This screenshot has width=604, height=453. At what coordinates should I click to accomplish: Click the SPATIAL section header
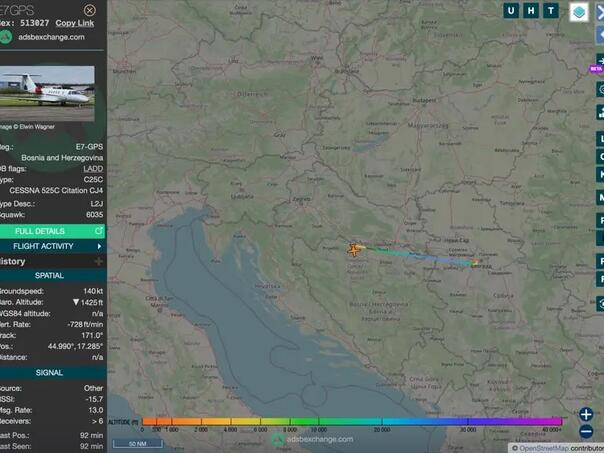[49, 275]
